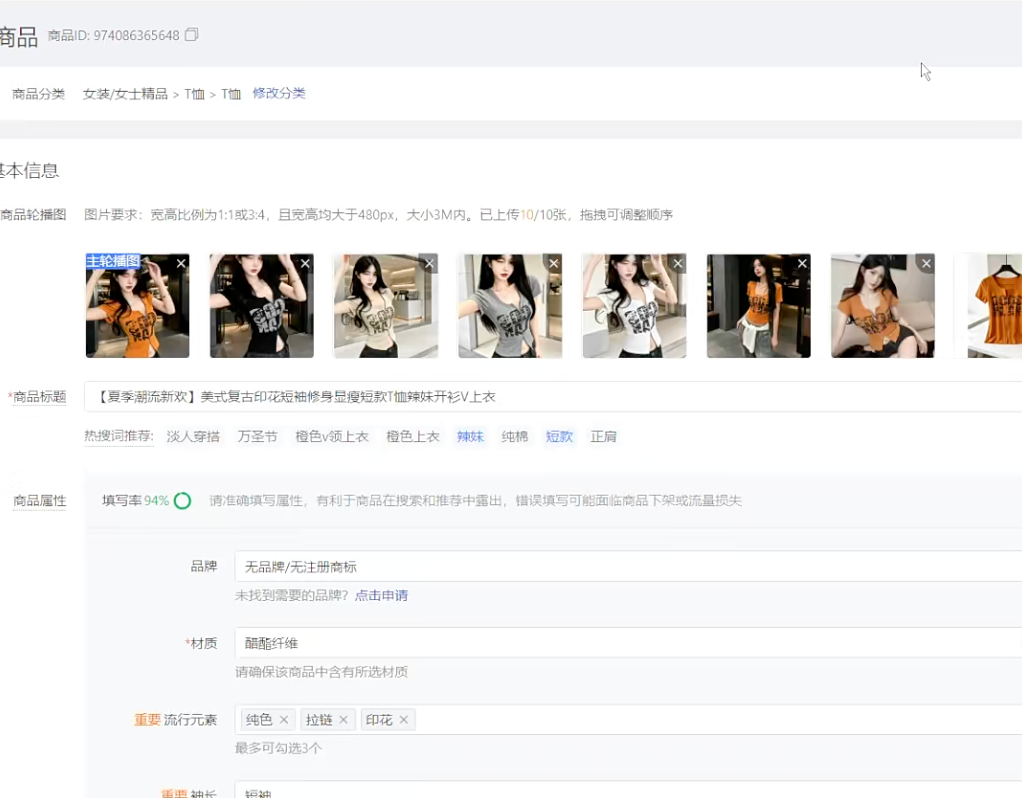Open the 材质 dropdown showing 醋酯纤维
The width and height of the screenshot is (1022, 798).
[x=628, y=643]
